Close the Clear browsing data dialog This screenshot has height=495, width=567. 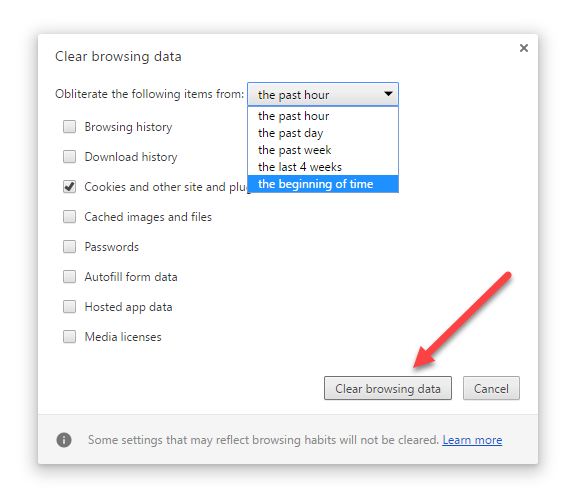[x=524, y=48]
